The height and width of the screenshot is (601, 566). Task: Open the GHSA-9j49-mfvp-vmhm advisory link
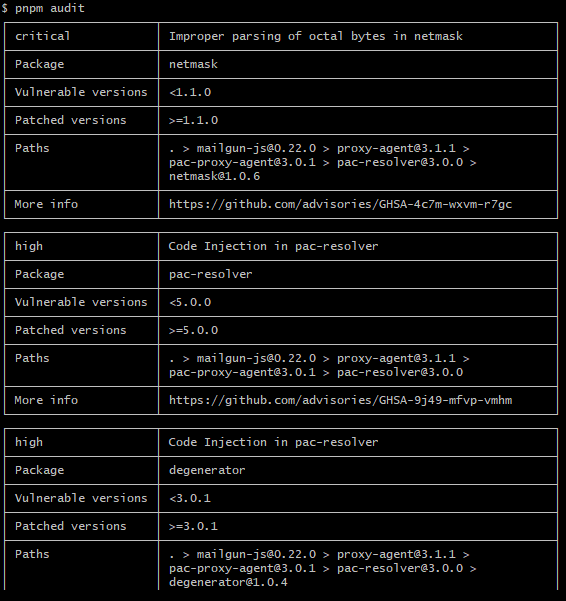point(340,400)
